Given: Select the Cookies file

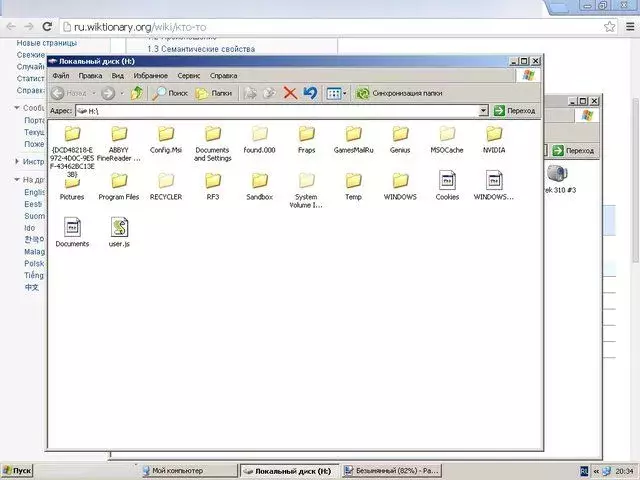Looking at the screenshot, I should 447,186.
